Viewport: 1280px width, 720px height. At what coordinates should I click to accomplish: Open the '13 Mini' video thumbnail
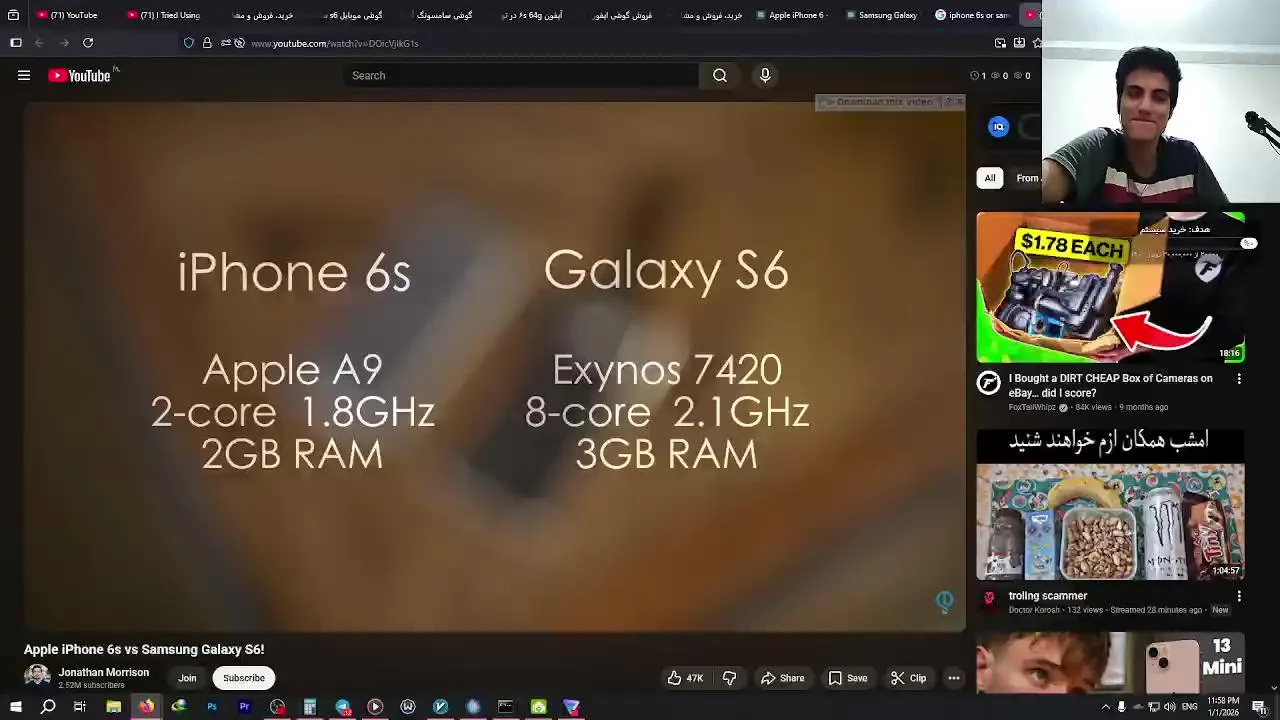pos(1110,663)
